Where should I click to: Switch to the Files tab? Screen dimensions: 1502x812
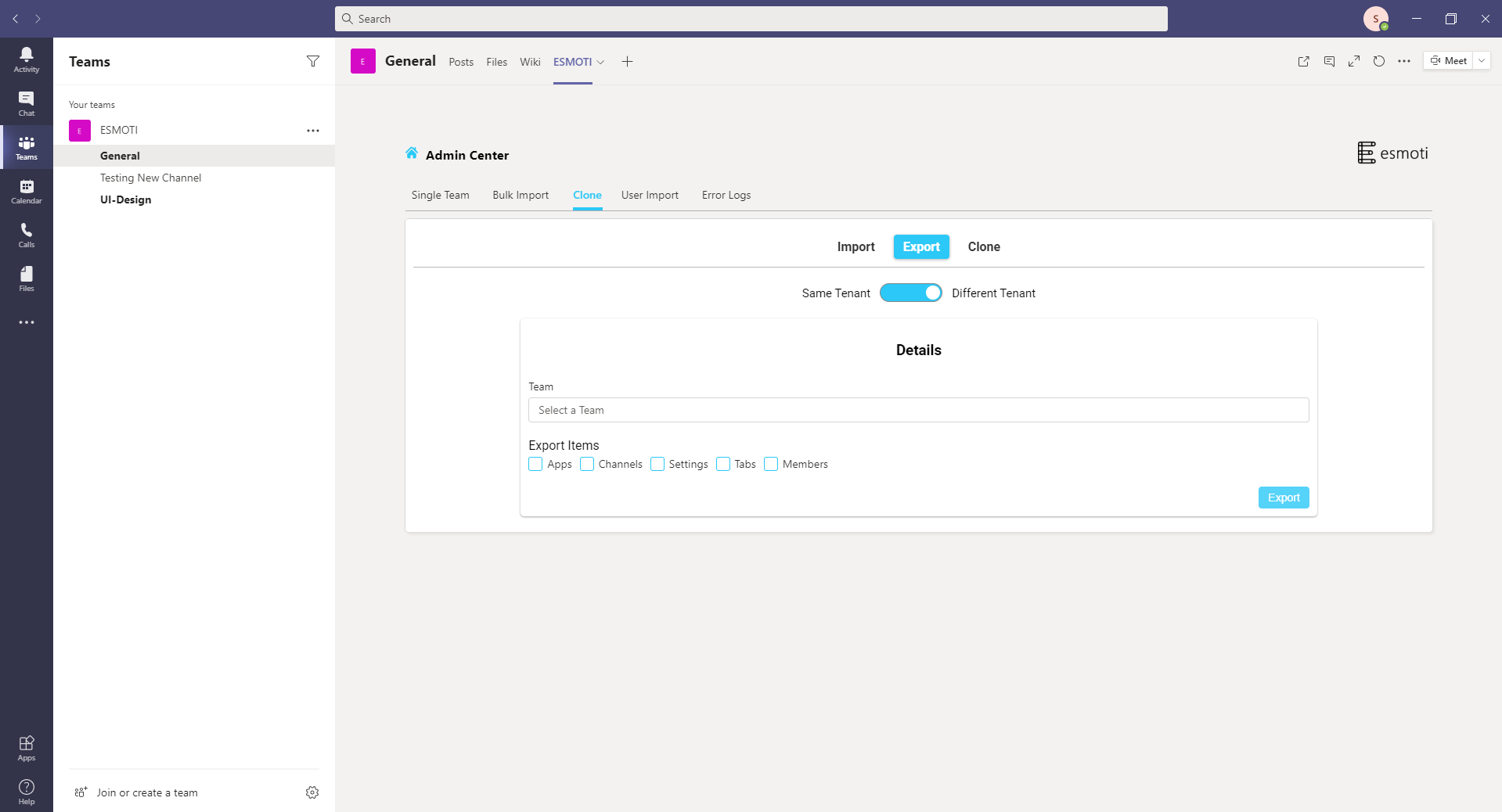click(497, 62)
